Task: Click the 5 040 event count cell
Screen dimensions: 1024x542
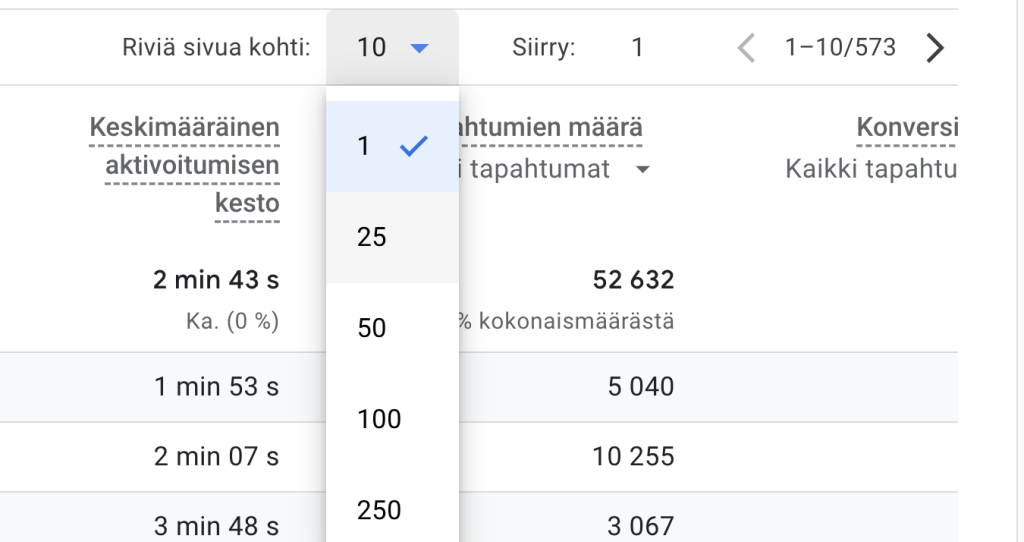Action: pos(640,386)
